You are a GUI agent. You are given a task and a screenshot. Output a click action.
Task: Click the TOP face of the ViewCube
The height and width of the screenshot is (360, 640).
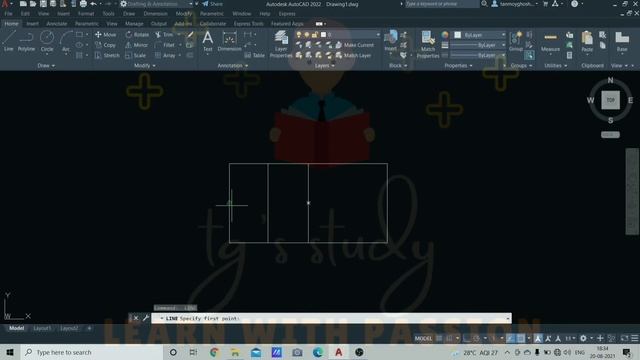point(610,100)
